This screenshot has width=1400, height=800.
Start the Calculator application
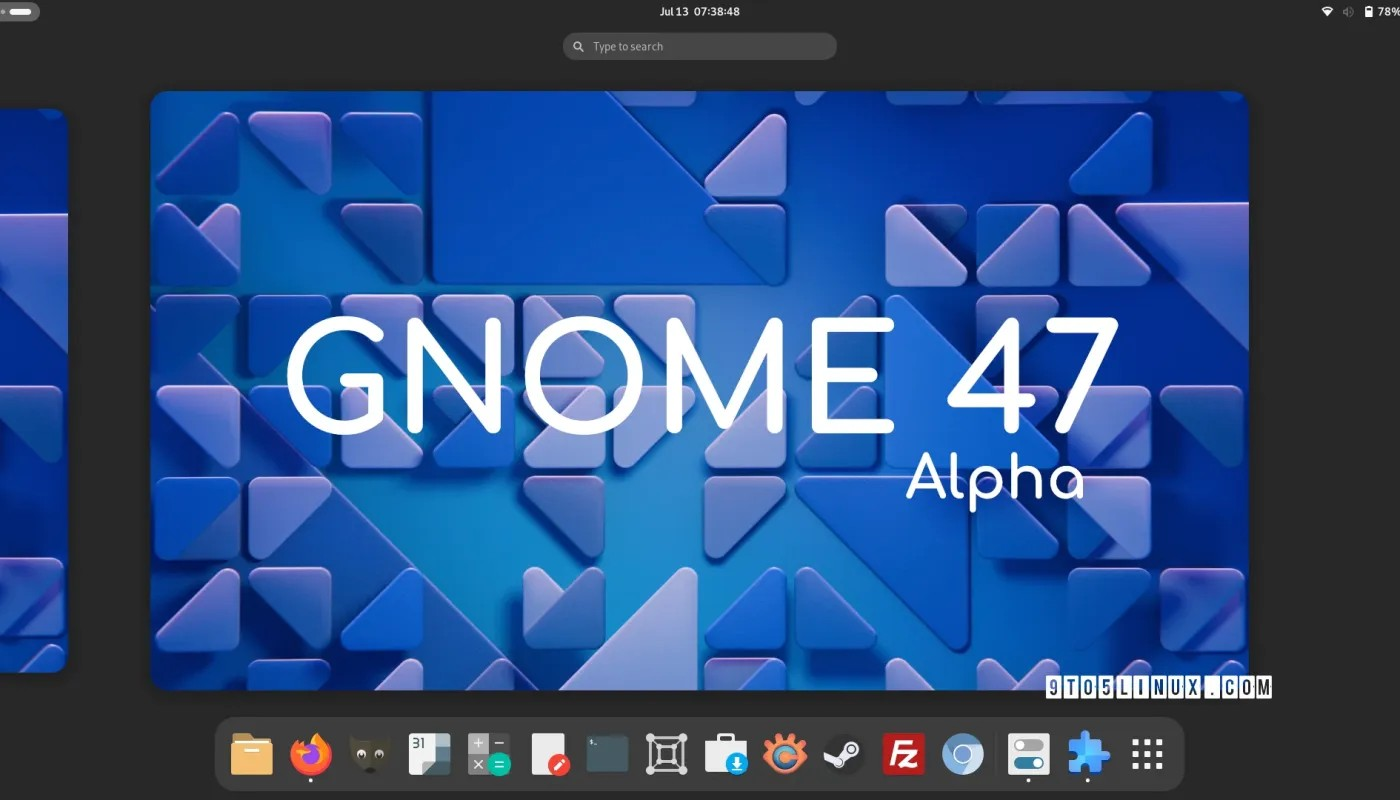[488, 755]
